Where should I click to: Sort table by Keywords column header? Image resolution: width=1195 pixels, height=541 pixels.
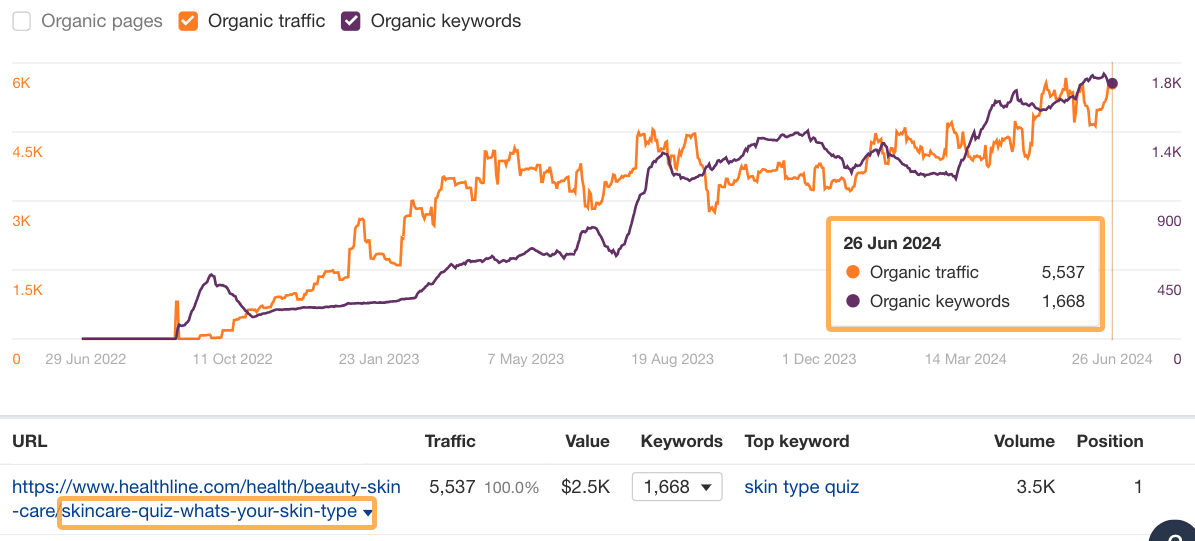[x=681, y=441]
